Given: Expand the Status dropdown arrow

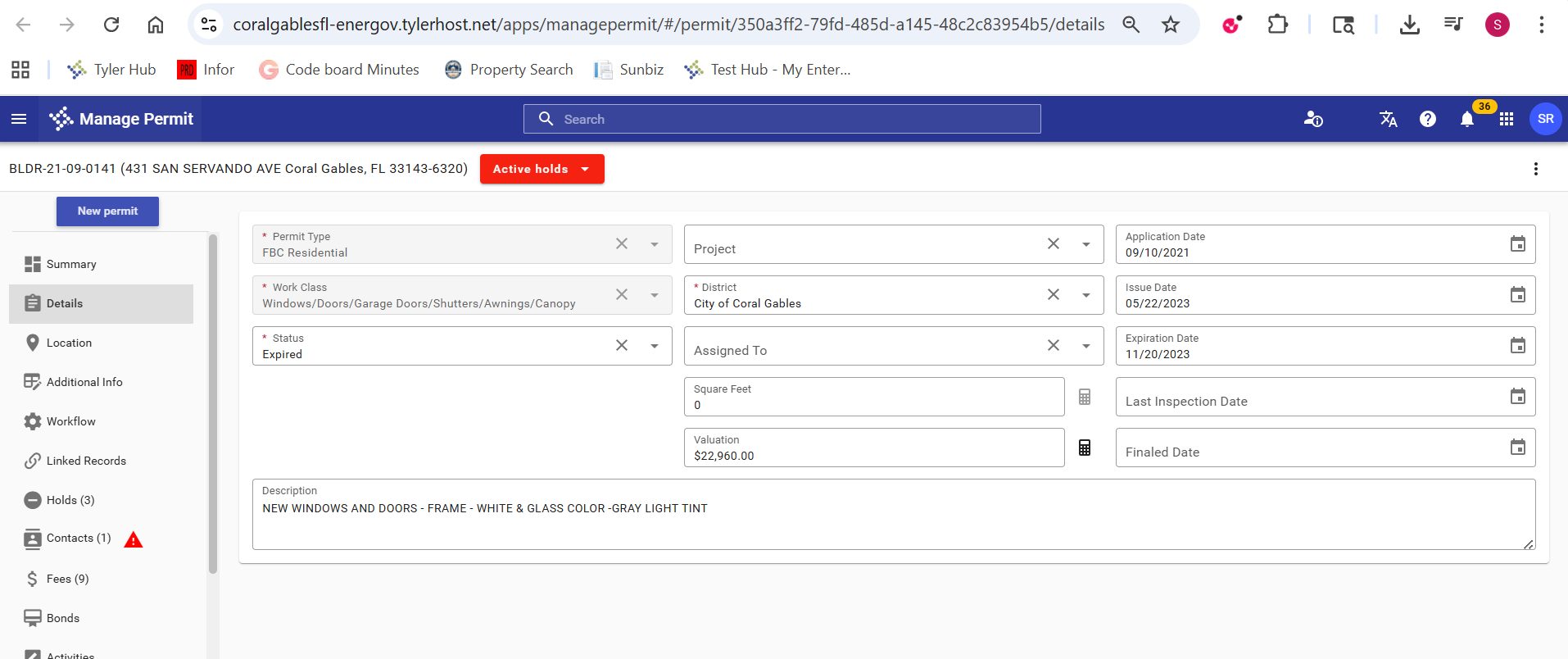Looking at the screenshot, I should pos(655,346).
